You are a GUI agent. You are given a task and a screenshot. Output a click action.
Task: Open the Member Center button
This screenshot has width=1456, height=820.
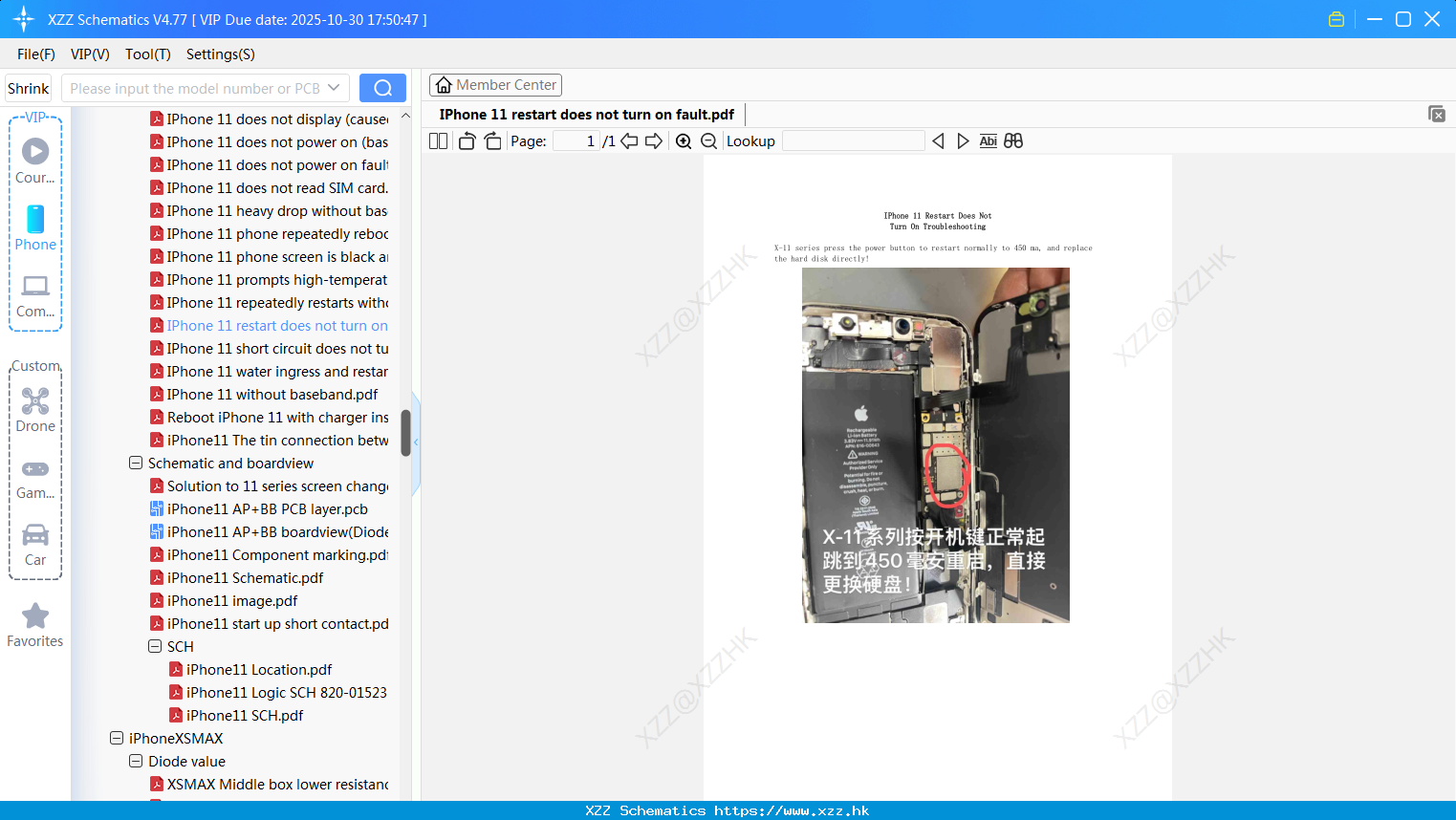pos(495,85)
